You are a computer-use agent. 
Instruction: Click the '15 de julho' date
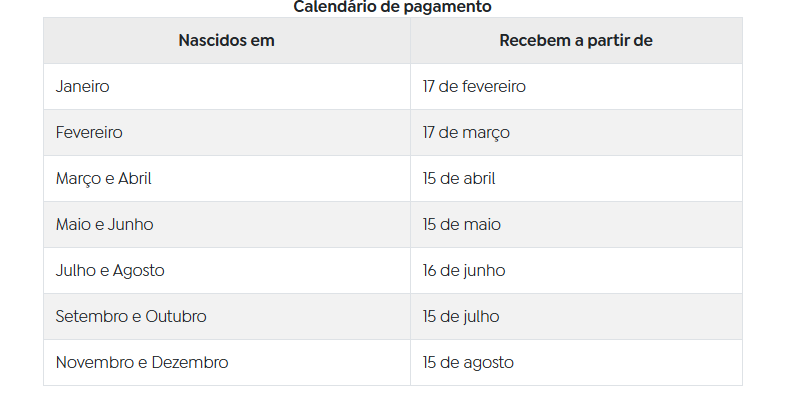click(x=461, y=317)
